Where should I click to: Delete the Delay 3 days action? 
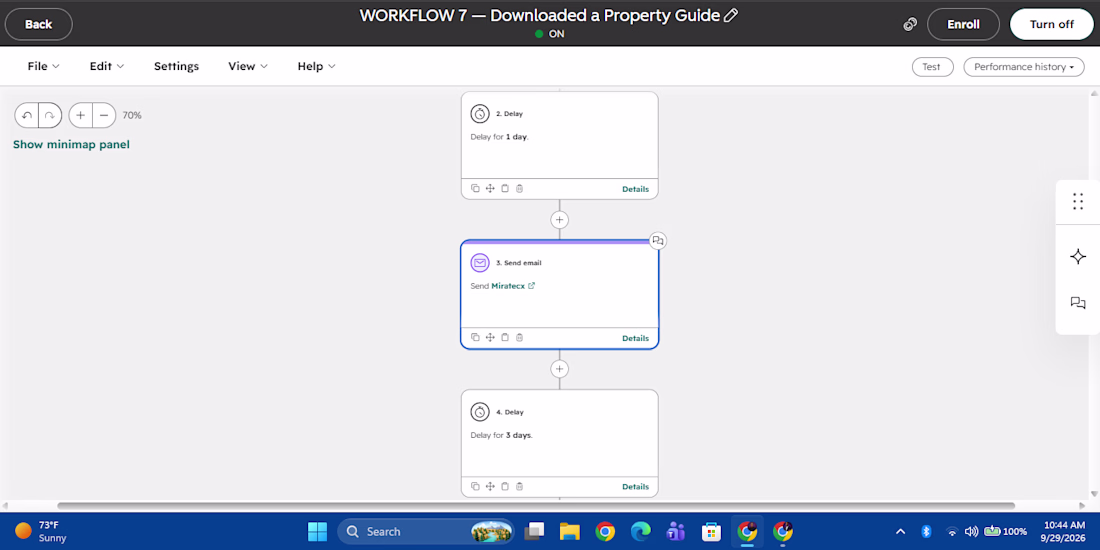(519, 486)
